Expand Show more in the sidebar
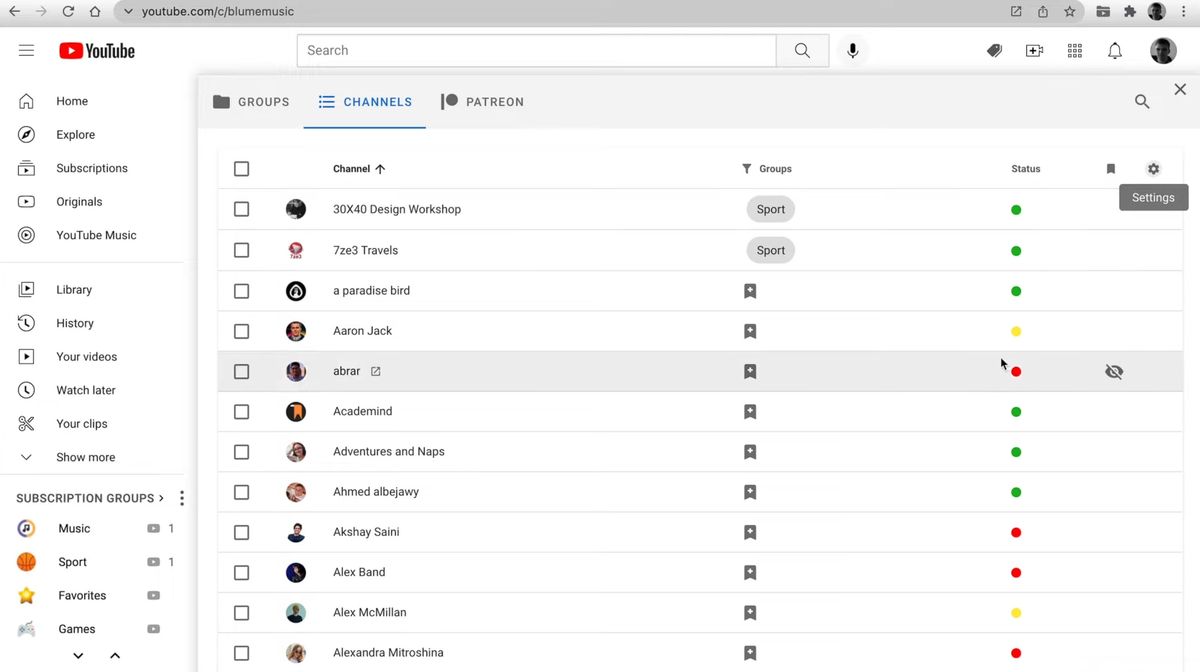The height and width of the screenshot is (672, 1200). pos(85,457)
